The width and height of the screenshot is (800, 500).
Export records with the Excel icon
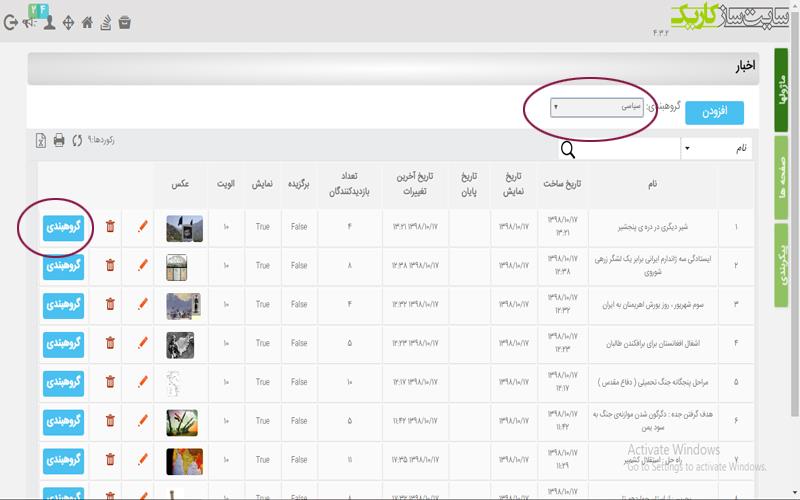[x=41, y=140]
